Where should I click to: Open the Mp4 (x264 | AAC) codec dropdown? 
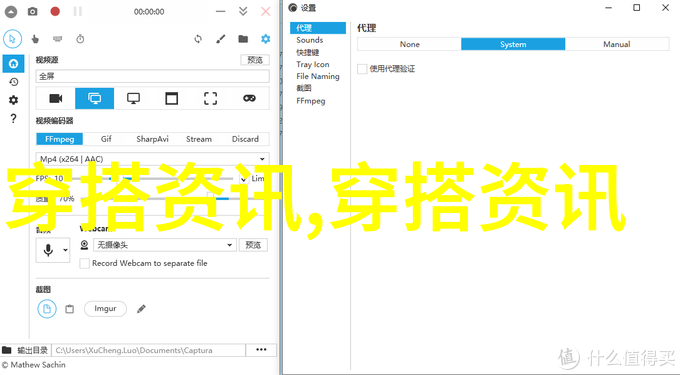[152, 159]
